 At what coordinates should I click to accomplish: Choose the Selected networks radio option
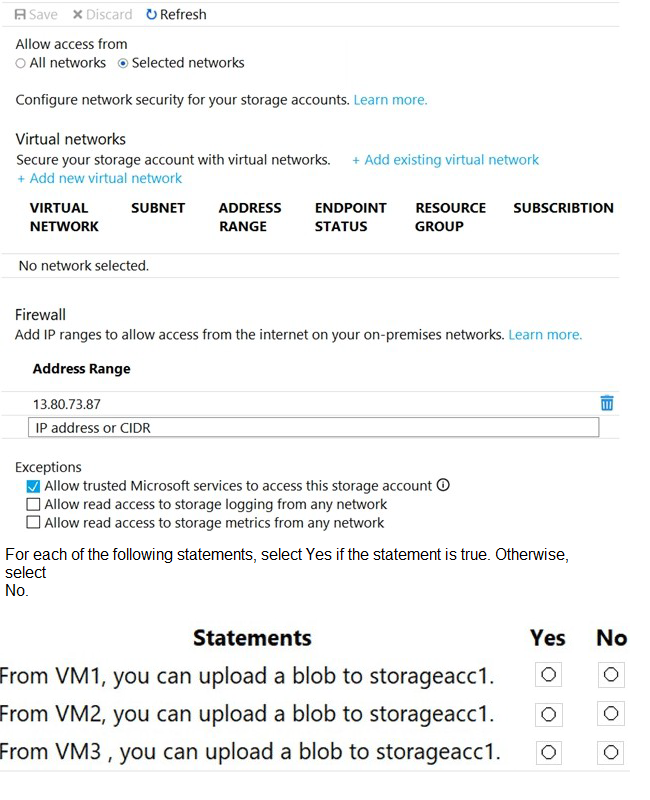click(123, 63)
